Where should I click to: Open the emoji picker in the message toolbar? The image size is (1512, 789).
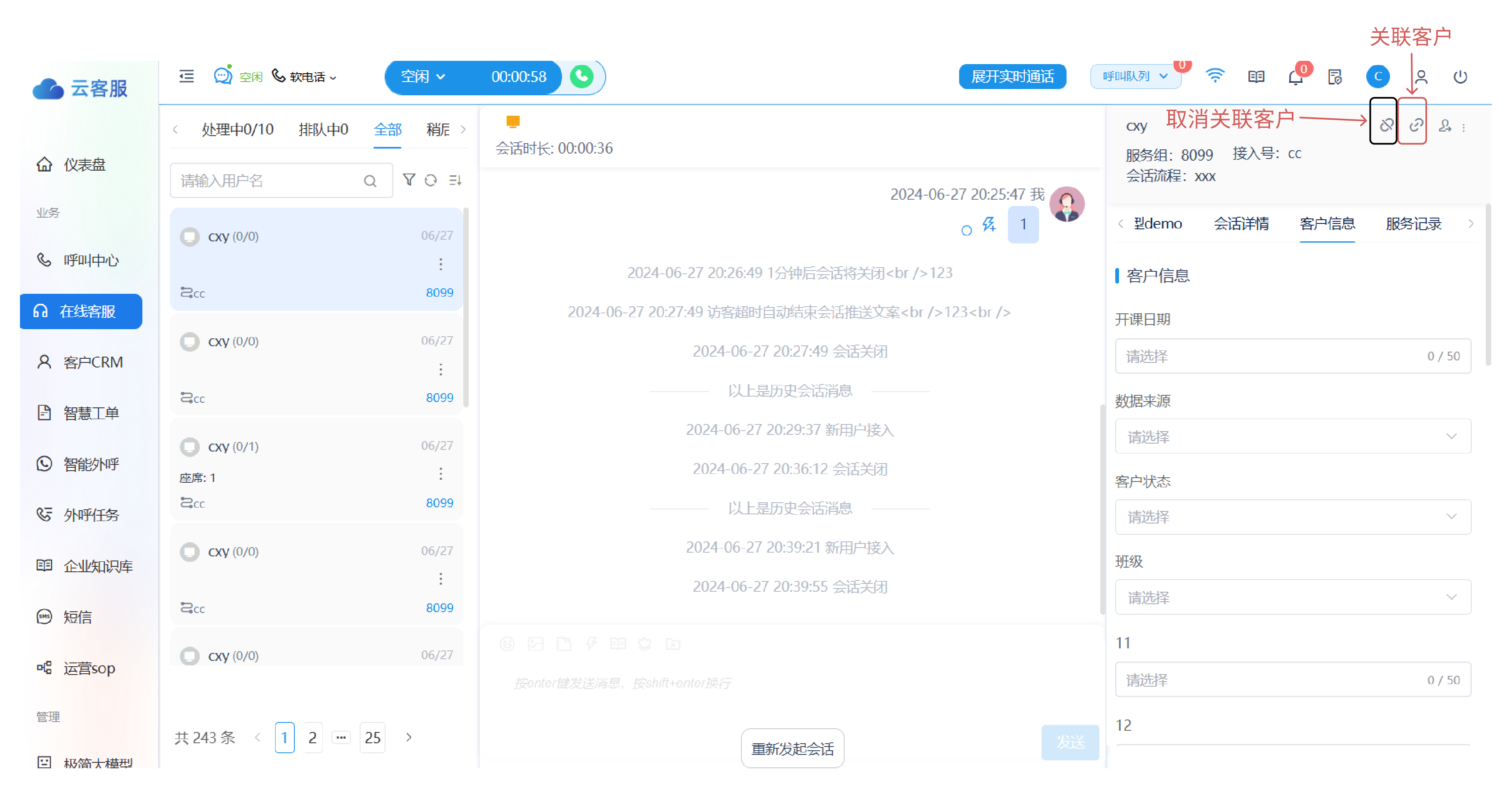click(x=507, y=644)
